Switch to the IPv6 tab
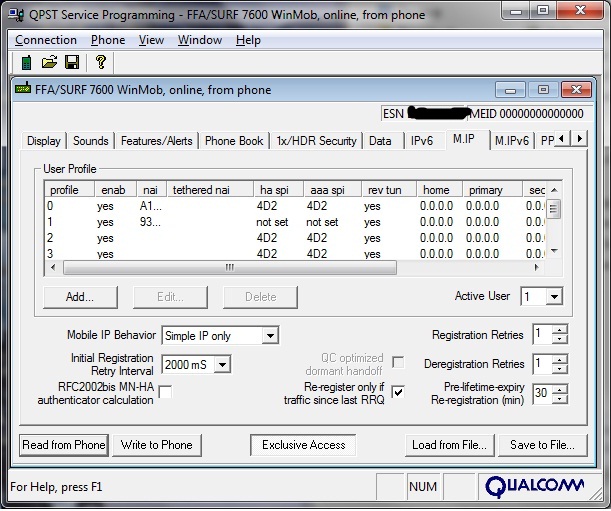This screenshot has width=611, height=511. (x=422, y=141)
